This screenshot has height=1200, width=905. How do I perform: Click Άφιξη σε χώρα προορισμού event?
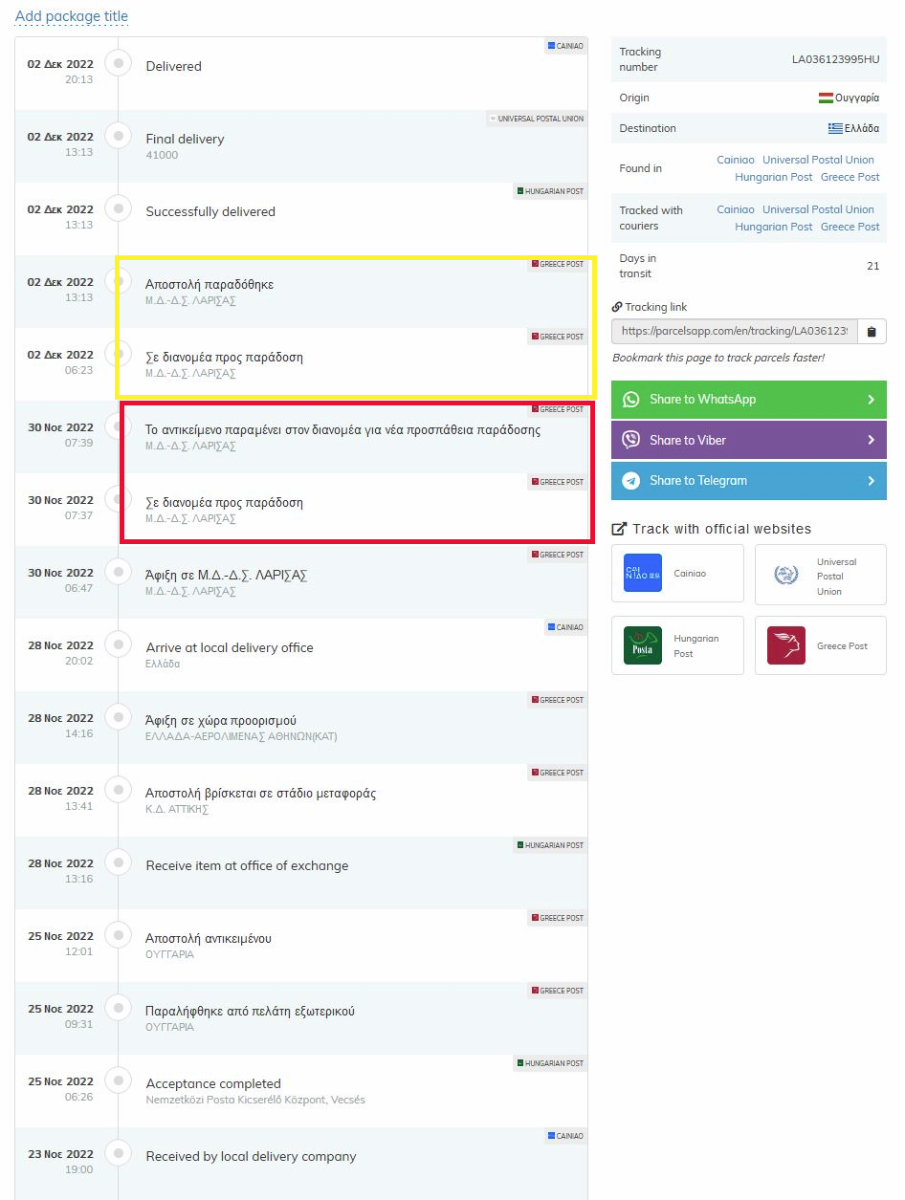tap(221, 721)
